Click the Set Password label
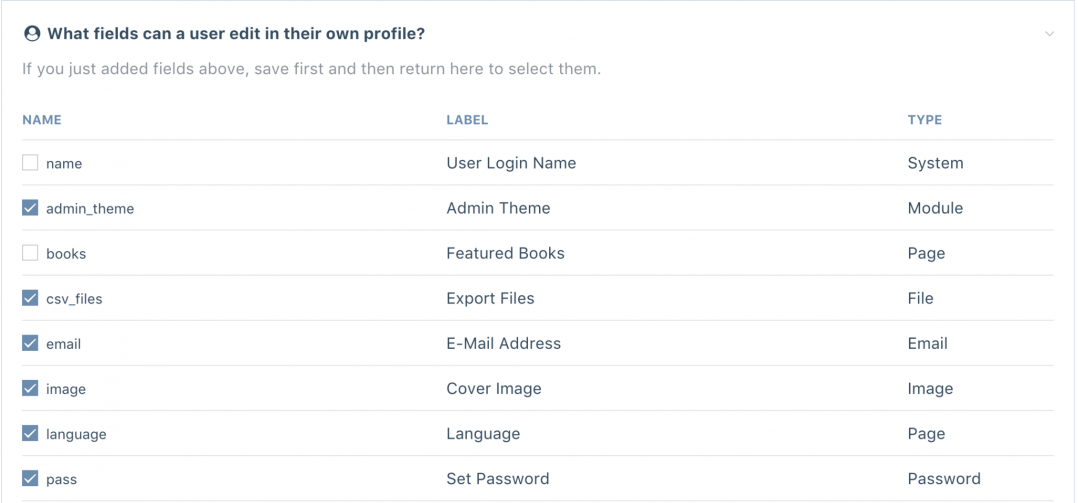Screen dimensions: 1078x503 tap(498, 478)
